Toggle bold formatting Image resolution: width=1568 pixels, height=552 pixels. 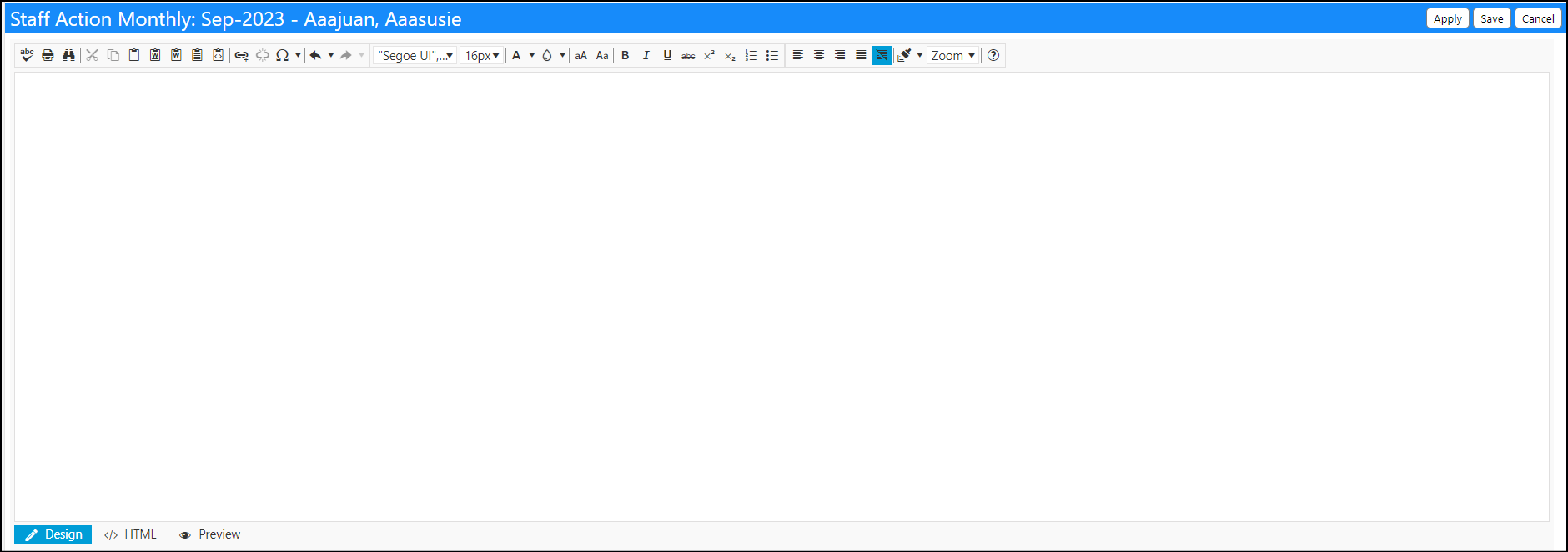click(x=626, y=55)
